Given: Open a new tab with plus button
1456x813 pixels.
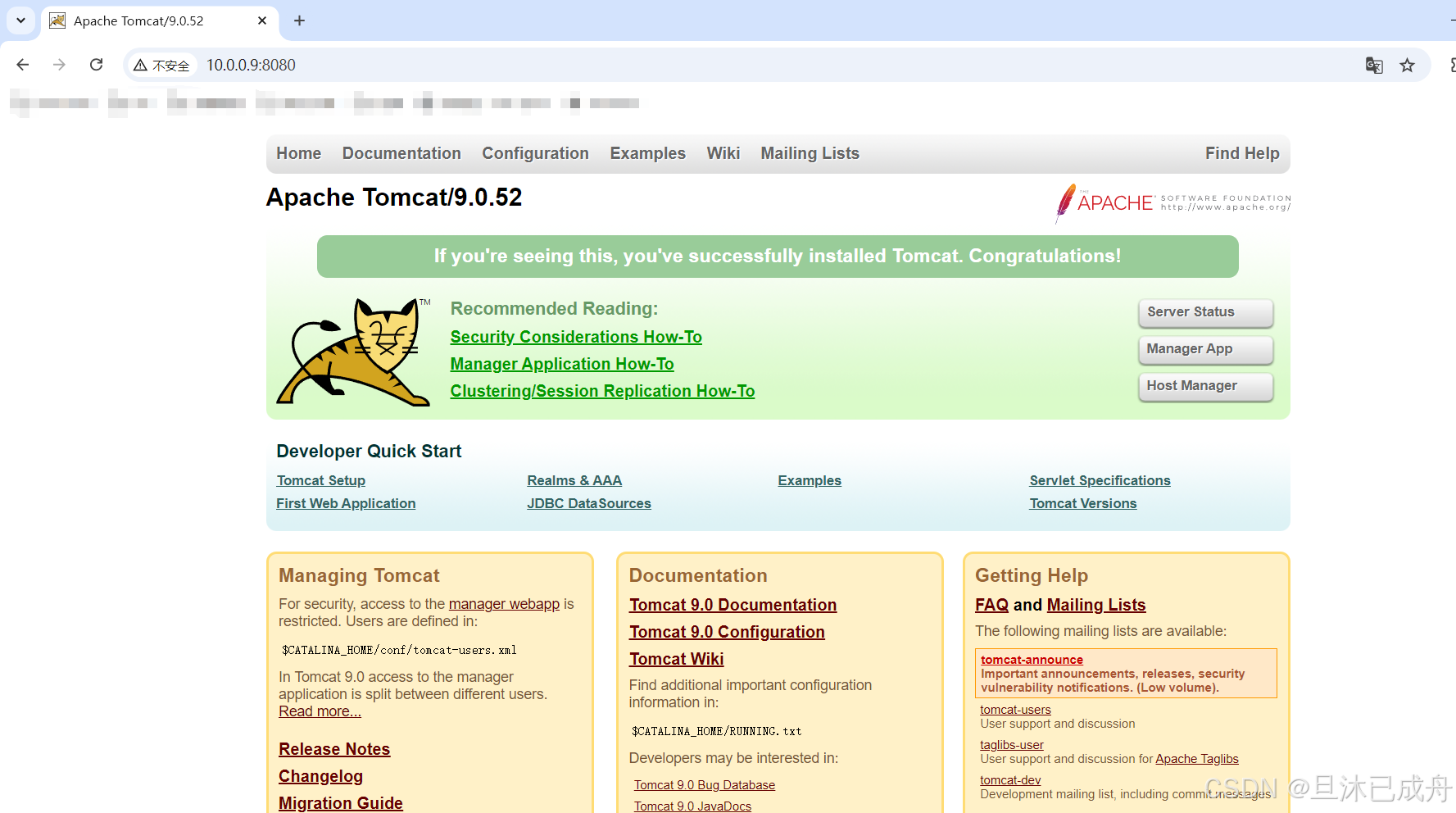Looking at the screenshot, I should tap(299, 20).
